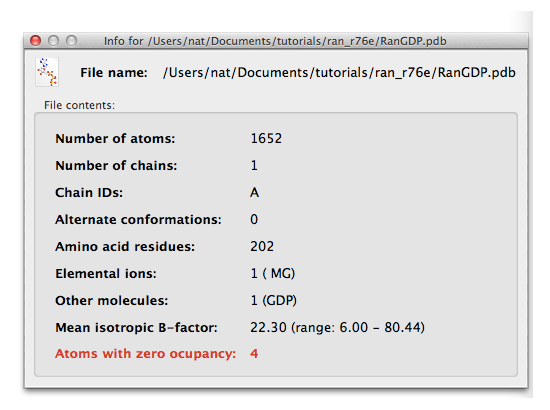This screenshot has width=550, height=410.
Task: Click the 'File contents:' heading
Action: (x=79, y=105)
